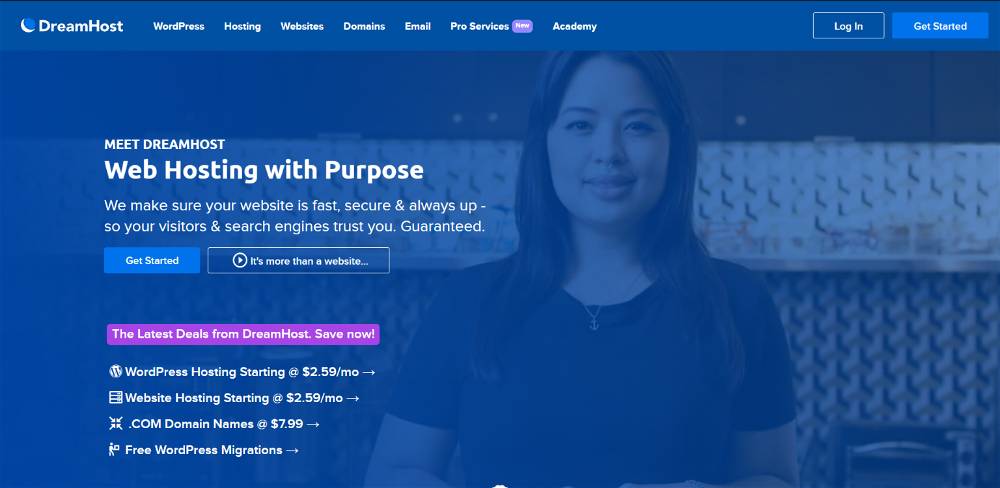Viewport: 1000px width, 488px height.
Task: Open the Latest Deals purple banner
Action: pos(243,334)
